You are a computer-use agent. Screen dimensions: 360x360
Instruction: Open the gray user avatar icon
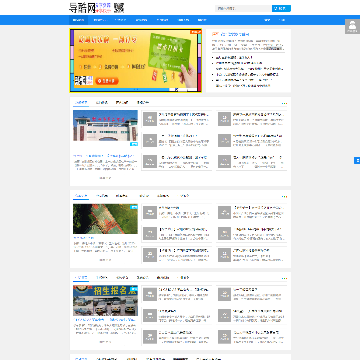(352, 26)
